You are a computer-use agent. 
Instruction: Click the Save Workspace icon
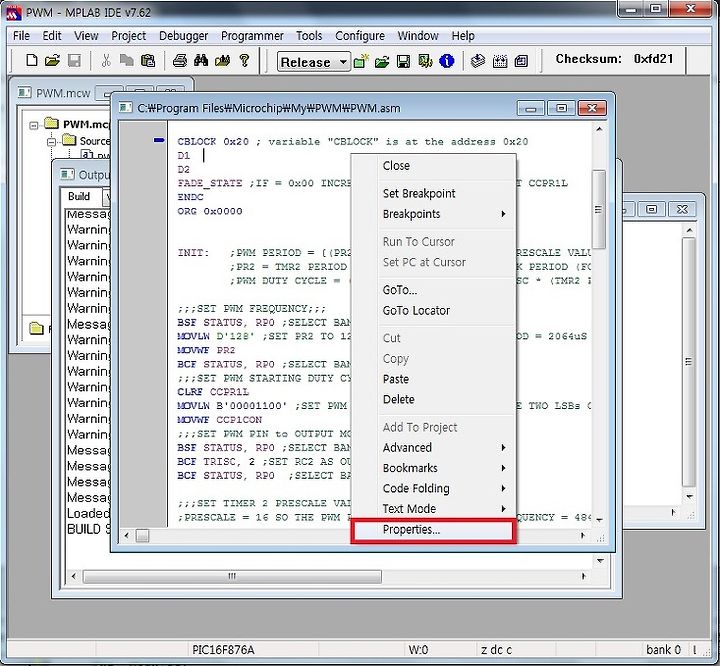[x=403, y=61]
